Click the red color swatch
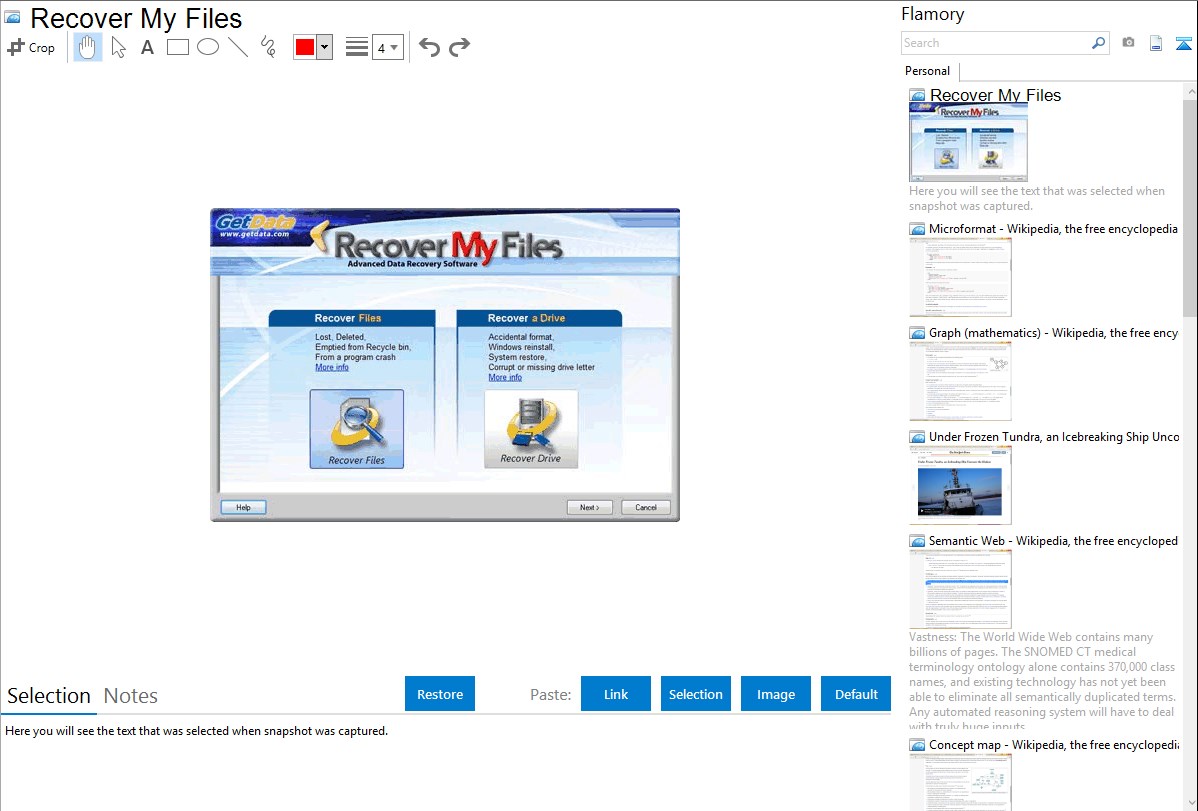This screenshot has width=1198, height=811. click(305, 47)
